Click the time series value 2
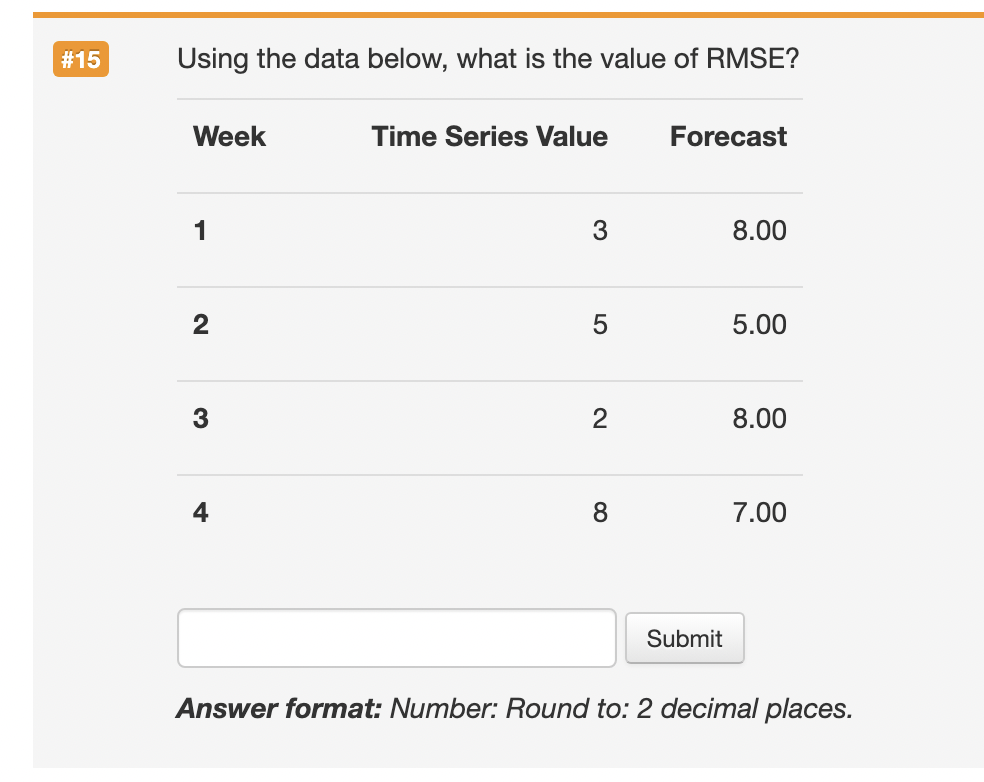This screenshot has height=782, width=984. 601,418
